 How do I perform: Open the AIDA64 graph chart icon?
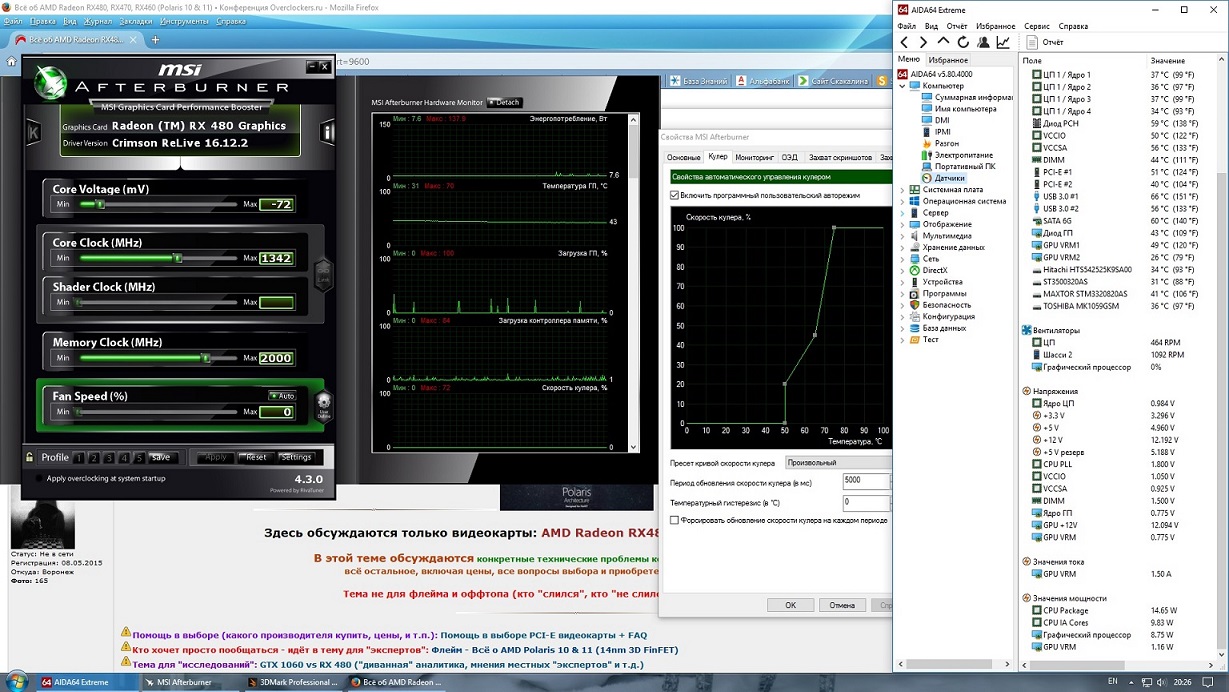(x=1003, y=42)
